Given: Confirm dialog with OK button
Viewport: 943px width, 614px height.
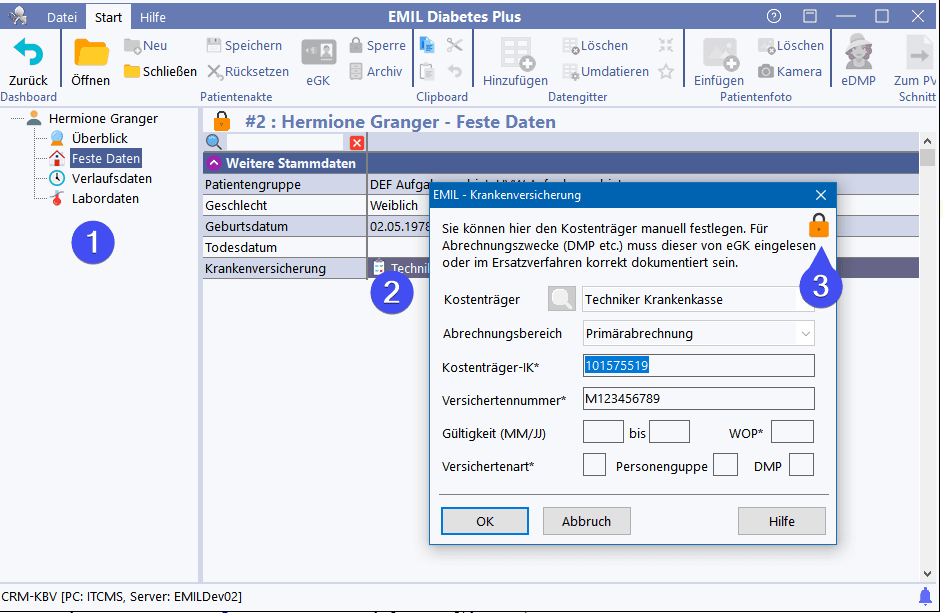Looking at the screenshot, I should coord(484,521).
